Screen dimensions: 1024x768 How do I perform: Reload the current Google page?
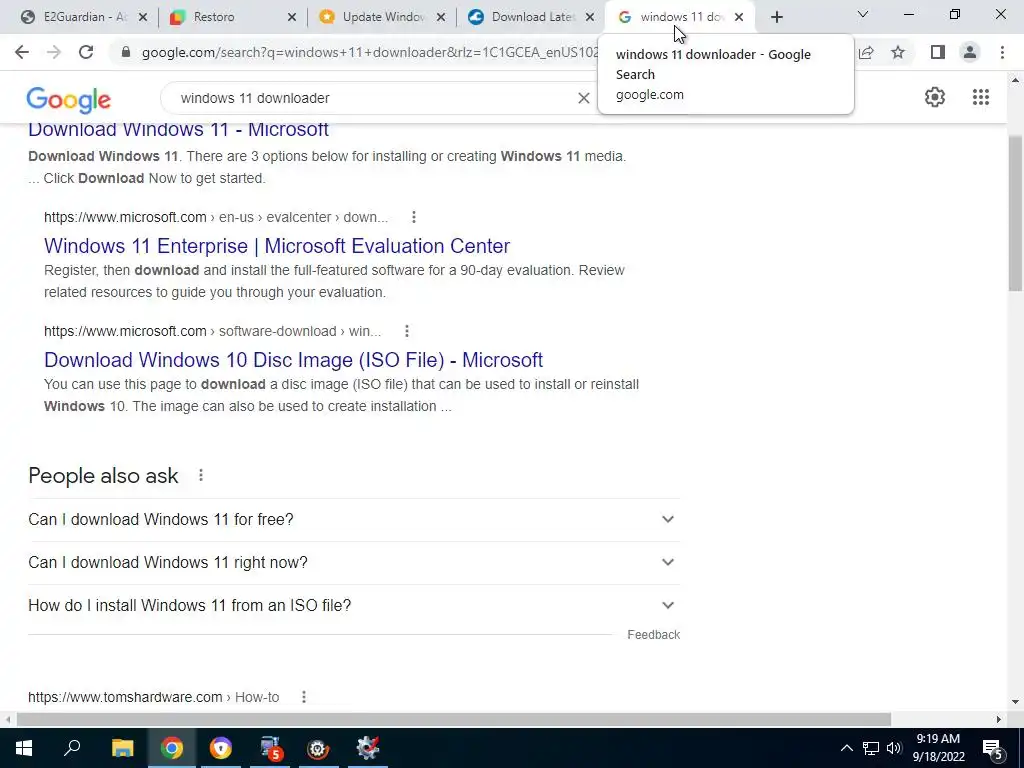coord(86,52)
